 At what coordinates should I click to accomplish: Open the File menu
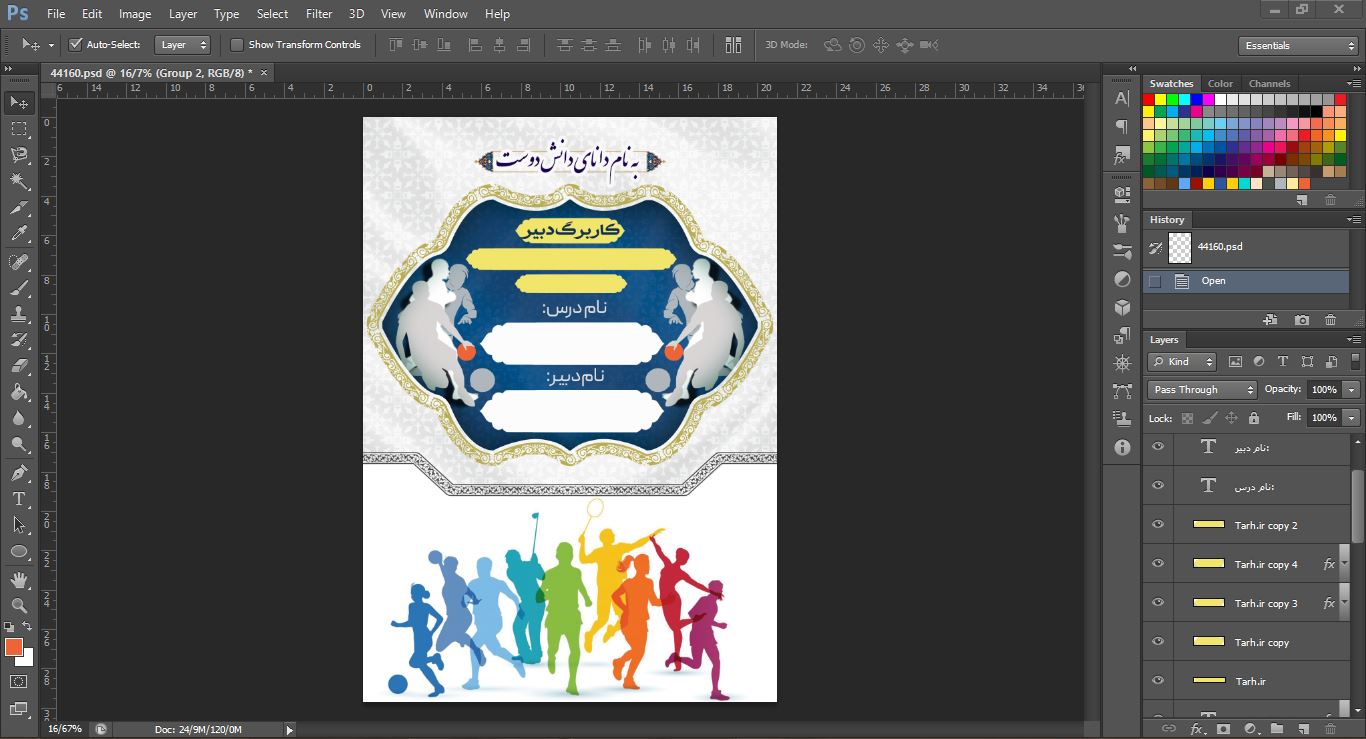tap(56, 14)
